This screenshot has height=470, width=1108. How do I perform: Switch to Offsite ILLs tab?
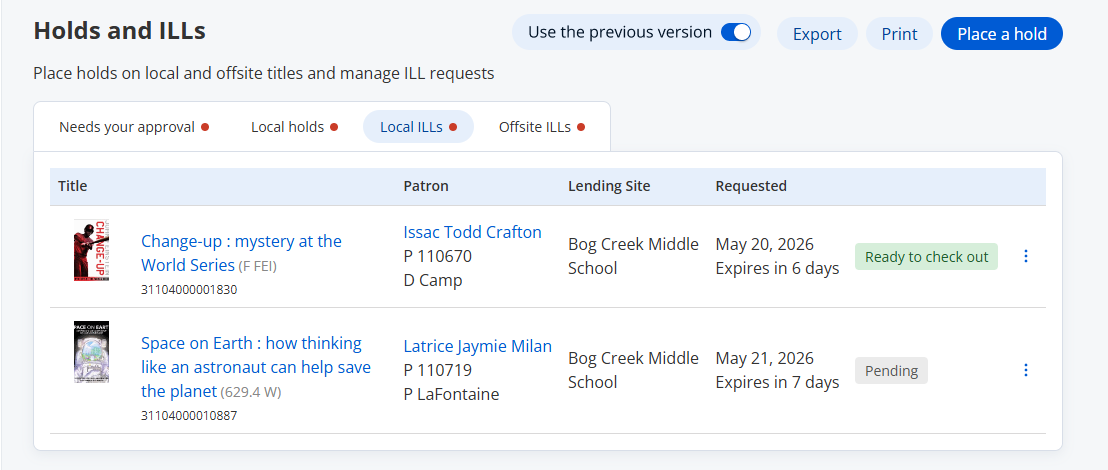[542, 127]
